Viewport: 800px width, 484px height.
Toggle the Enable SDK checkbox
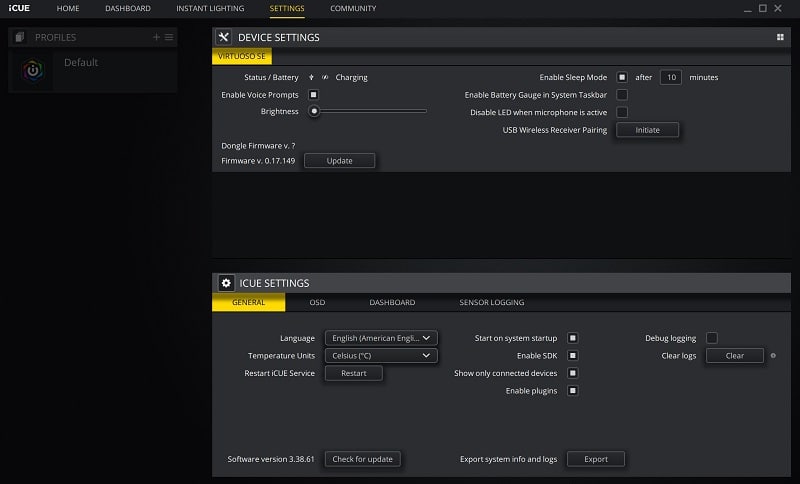click(572, 355)
